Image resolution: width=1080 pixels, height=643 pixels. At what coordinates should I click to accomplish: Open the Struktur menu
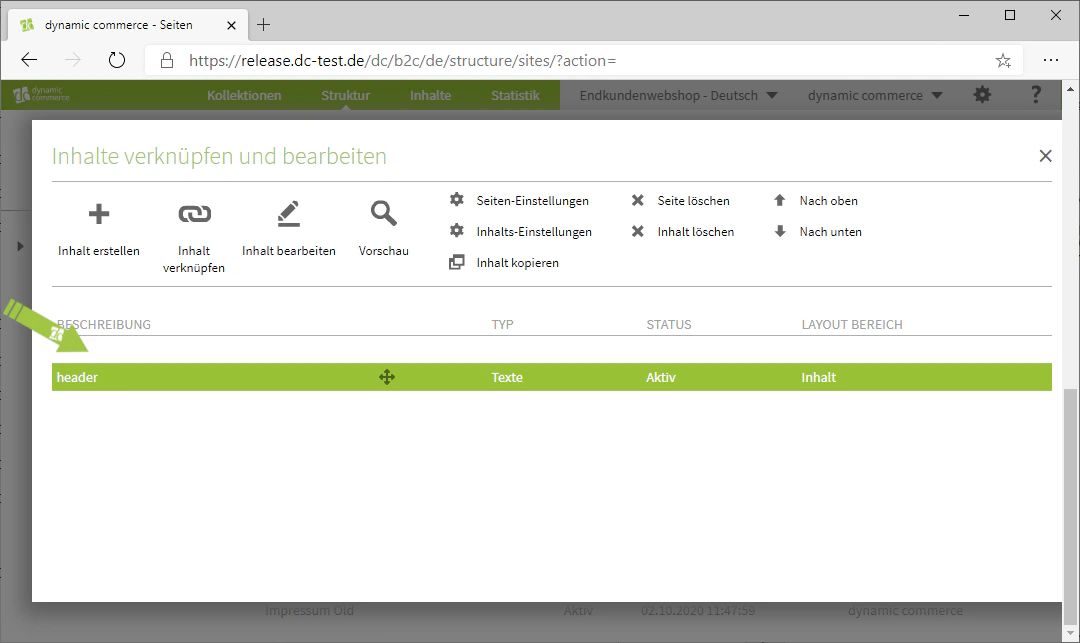pyautogui.click(x=346, y=96)
